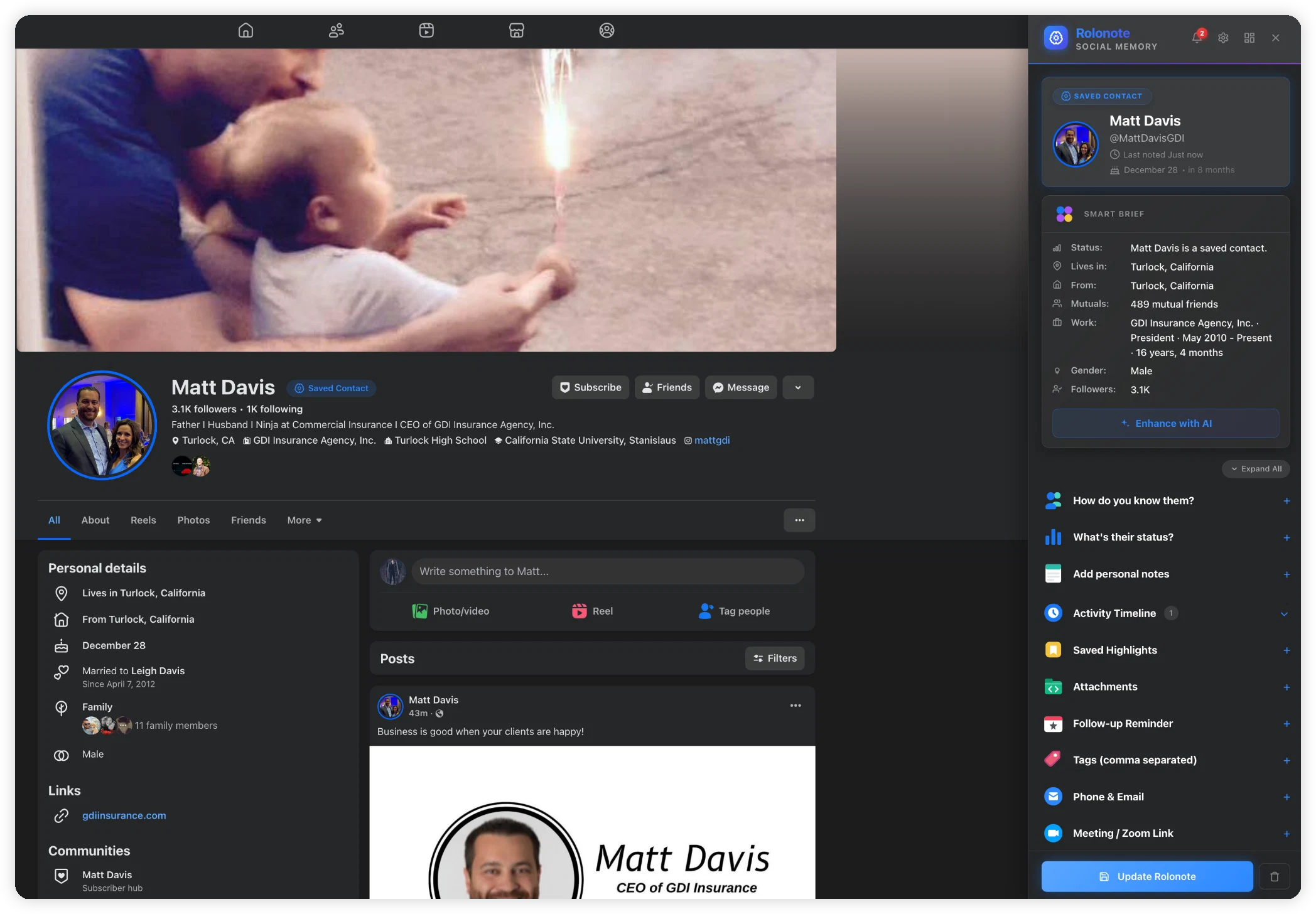This screenshot has width=1316, height=914.
Task: Expand Saved Highlights plus button
Action: [x=1286, y=650]
